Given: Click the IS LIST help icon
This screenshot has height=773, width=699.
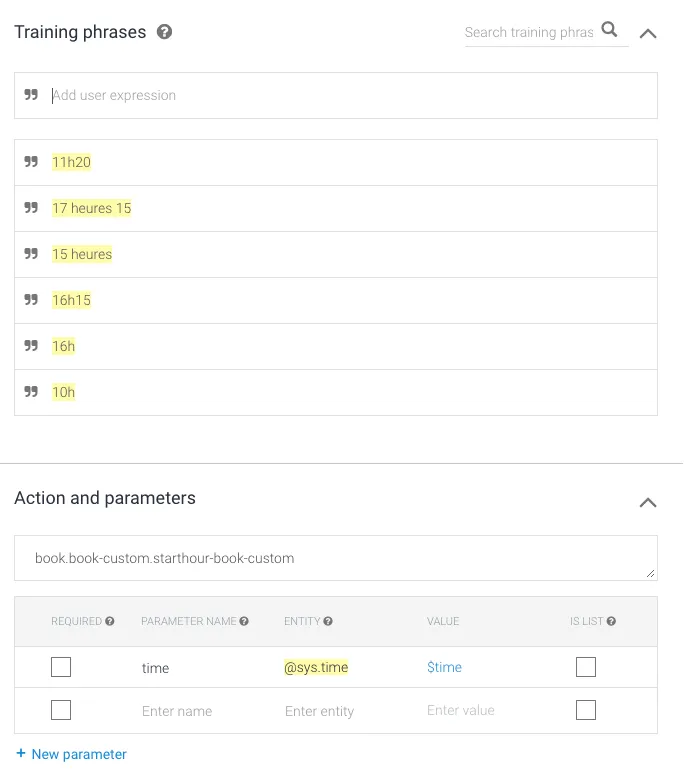Looking at the screenshot, I should [611, 621].
